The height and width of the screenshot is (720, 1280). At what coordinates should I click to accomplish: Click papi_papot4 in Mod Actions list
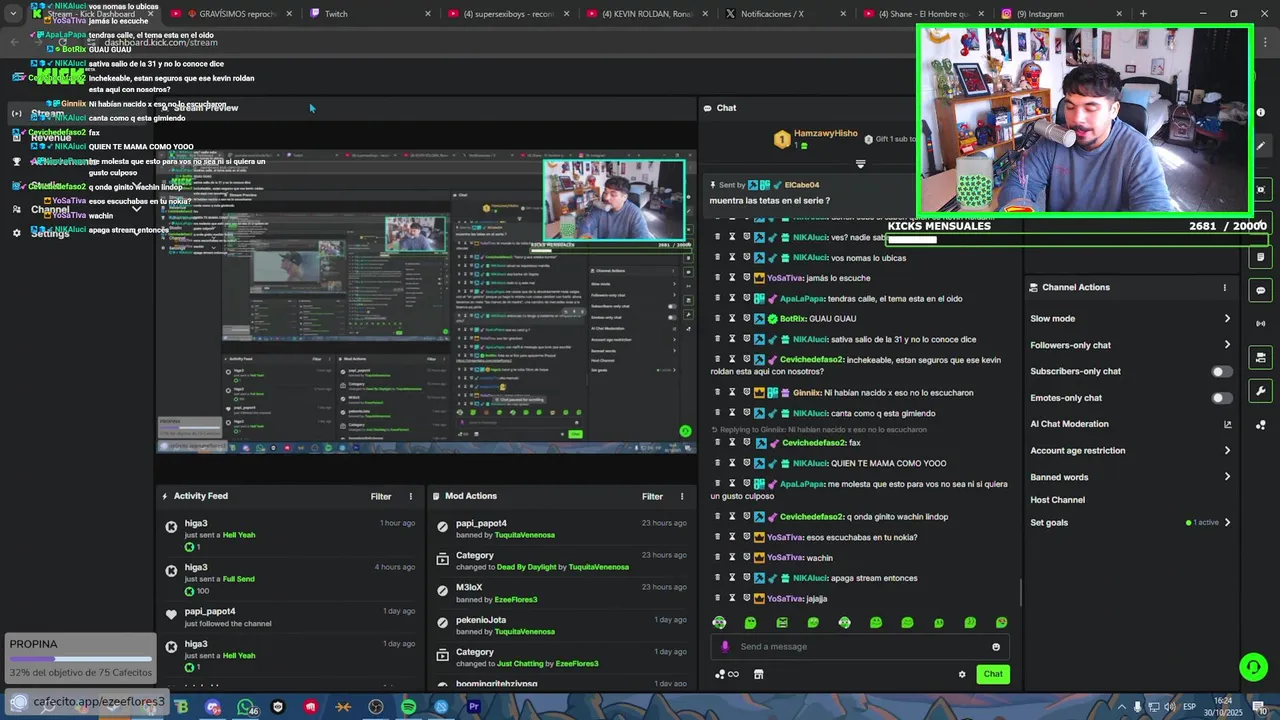481,523
